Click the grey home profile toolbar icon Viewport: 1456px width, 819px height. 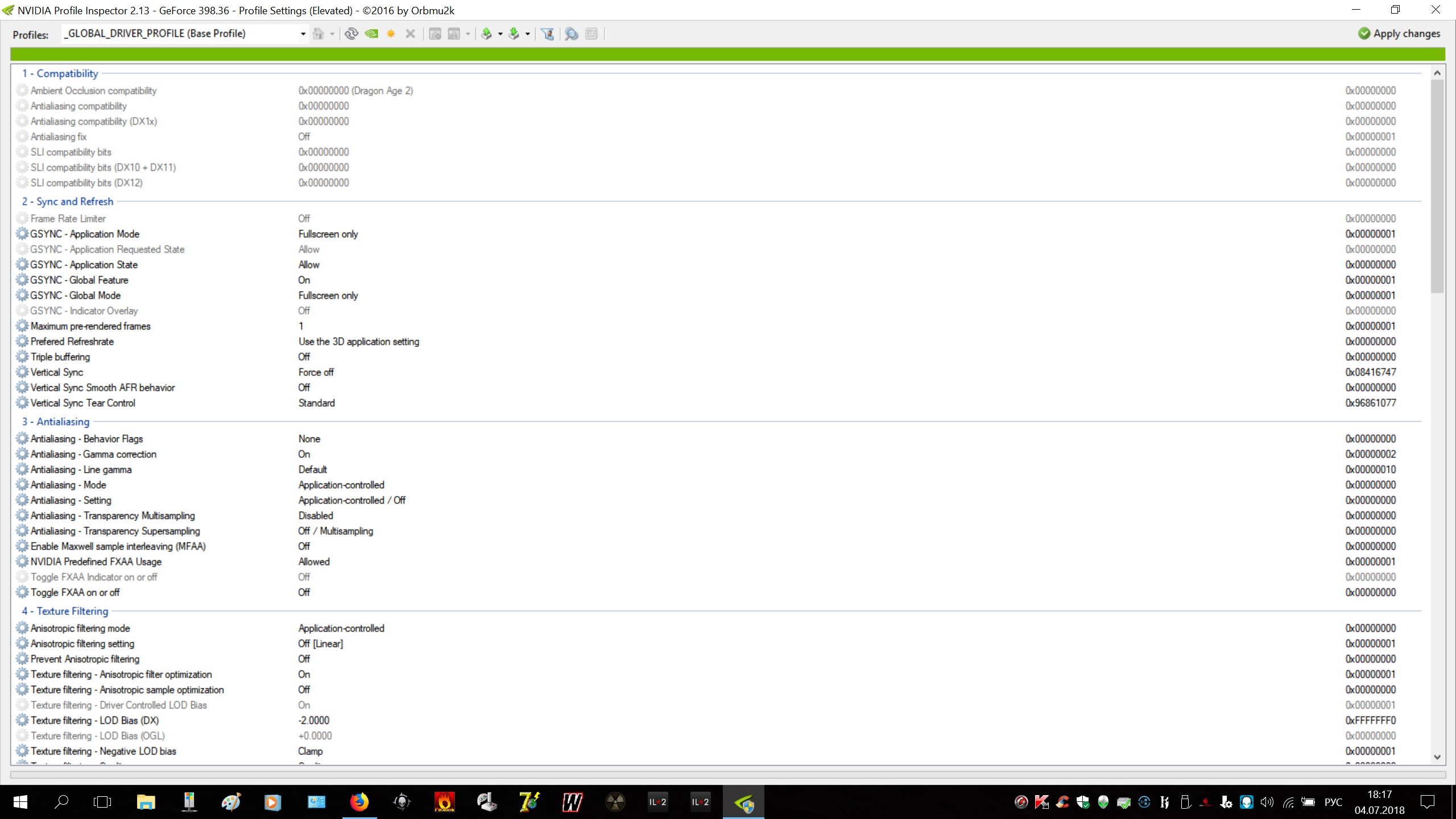click(318, 34)
